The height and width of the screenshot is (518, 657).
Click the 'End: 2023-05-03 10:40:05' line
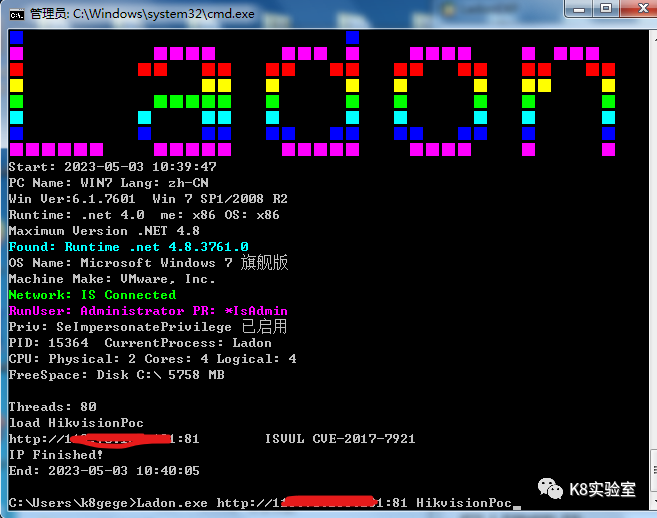(x=104, y=471)
